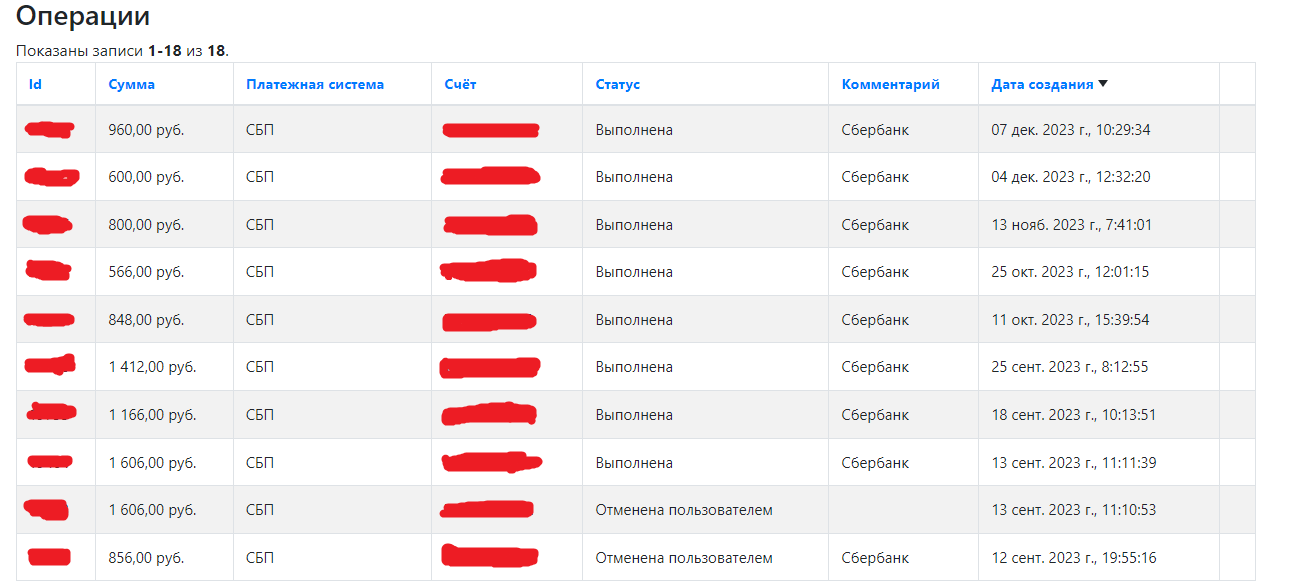Sort table by Статус column header
Screen dimensions: 1291x581
(x=617, y=84)
